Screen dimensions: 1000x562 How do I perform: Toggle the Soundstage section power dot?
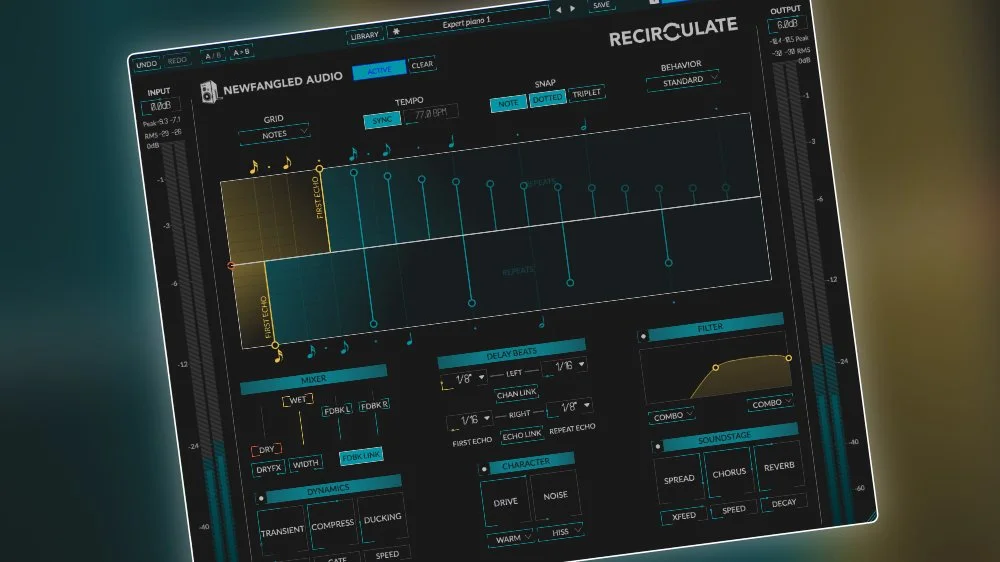click(x=658, y=447)
